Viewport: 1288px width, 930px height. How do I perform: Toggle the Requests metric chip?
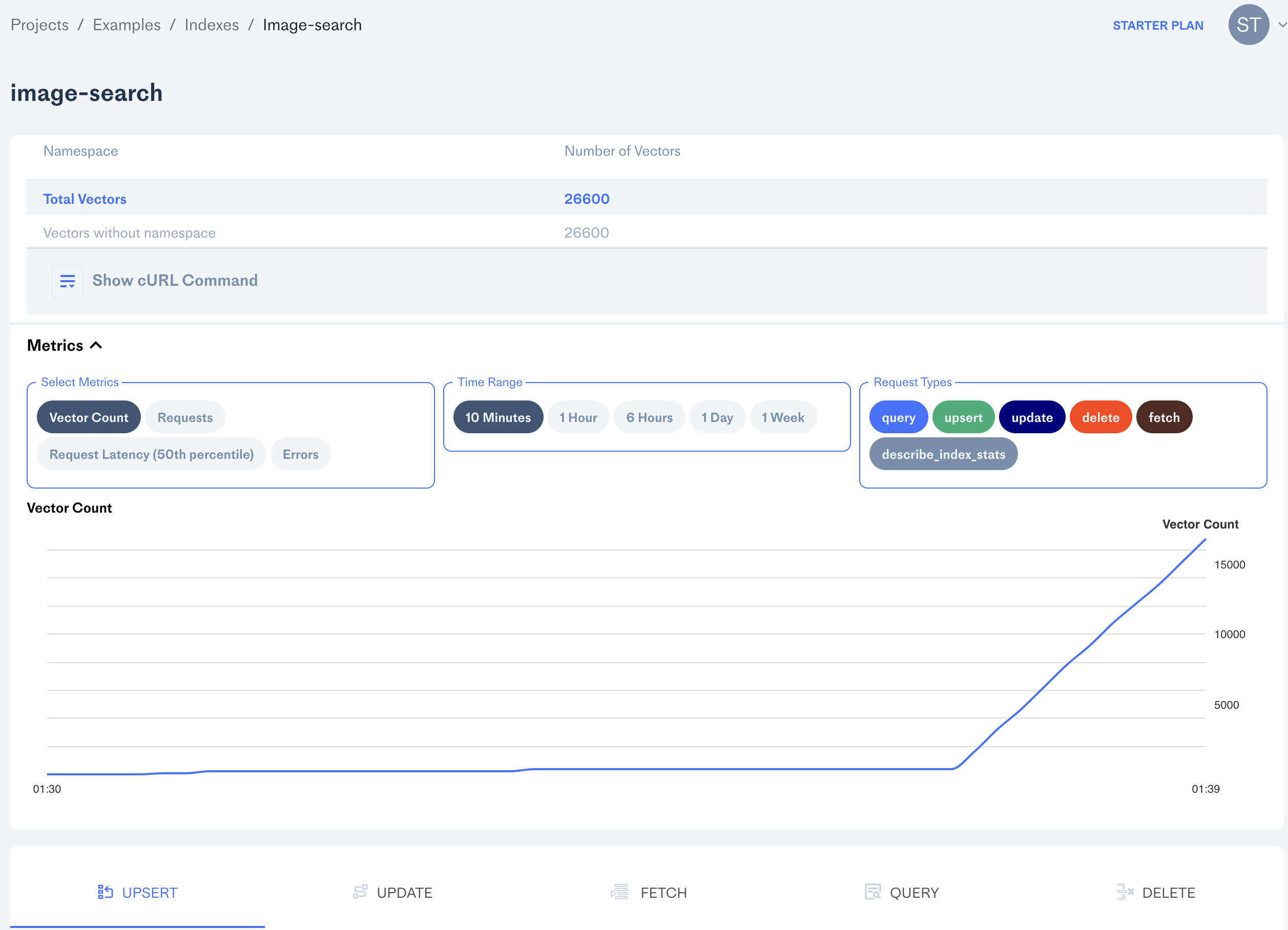[184, 417]
